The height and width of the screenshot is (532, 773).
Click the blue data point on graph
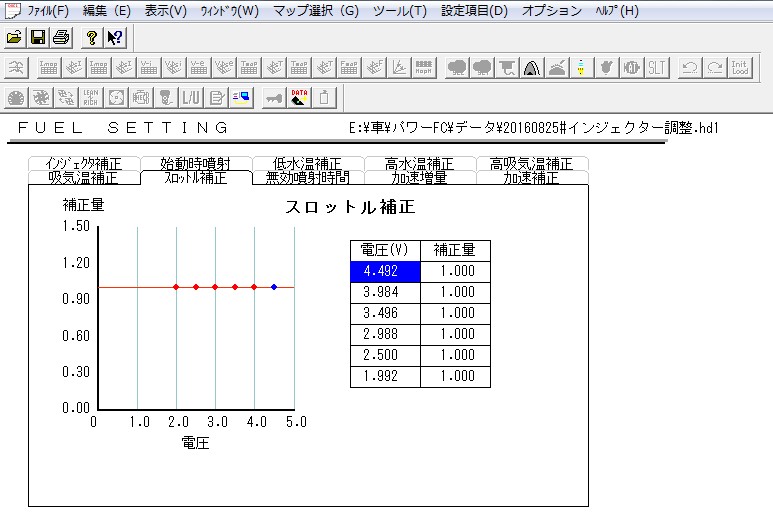[274, 287]
